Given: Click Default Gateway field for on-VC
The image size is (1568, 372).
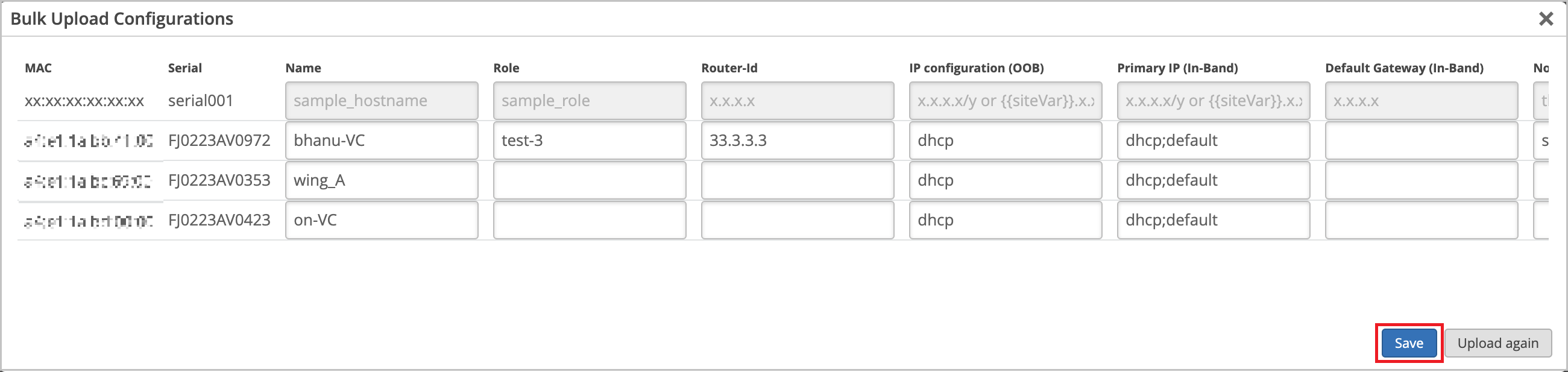Looking at the screenshot, I should pos(1422,220).
